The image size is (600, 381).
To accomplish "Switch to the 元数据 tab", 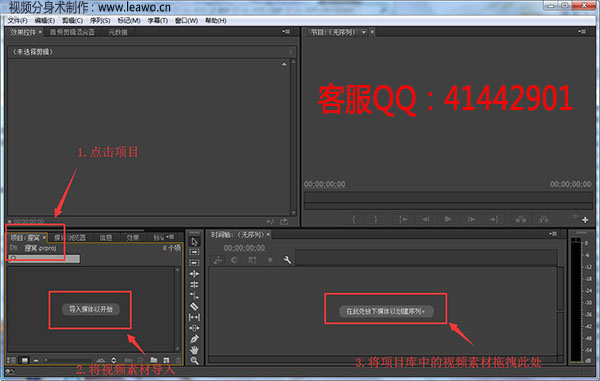I will pyautogui.click(x=118, y=32).
